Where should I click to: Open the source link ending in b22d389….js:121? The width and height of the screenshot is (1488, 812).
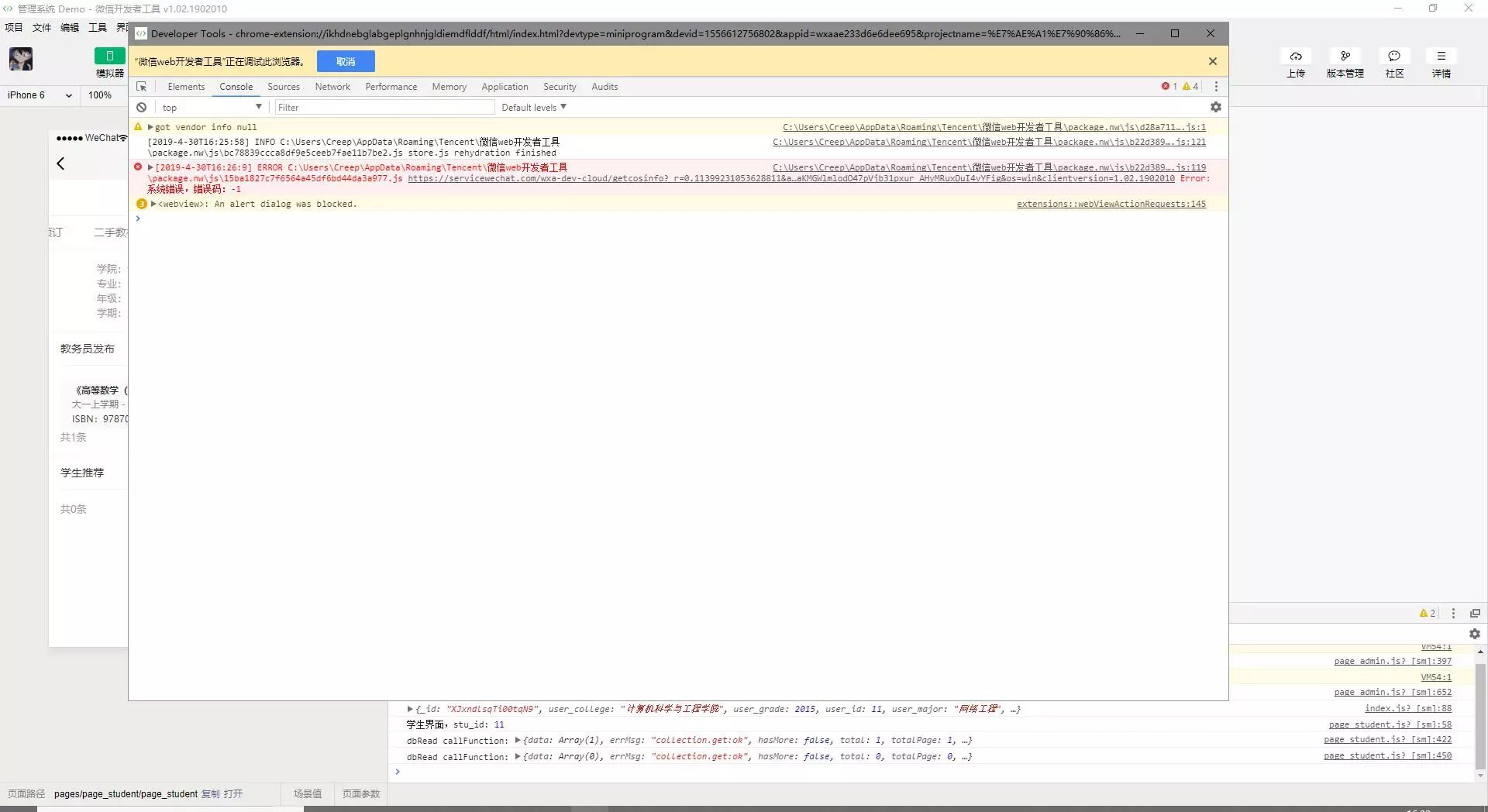(990, 143)
